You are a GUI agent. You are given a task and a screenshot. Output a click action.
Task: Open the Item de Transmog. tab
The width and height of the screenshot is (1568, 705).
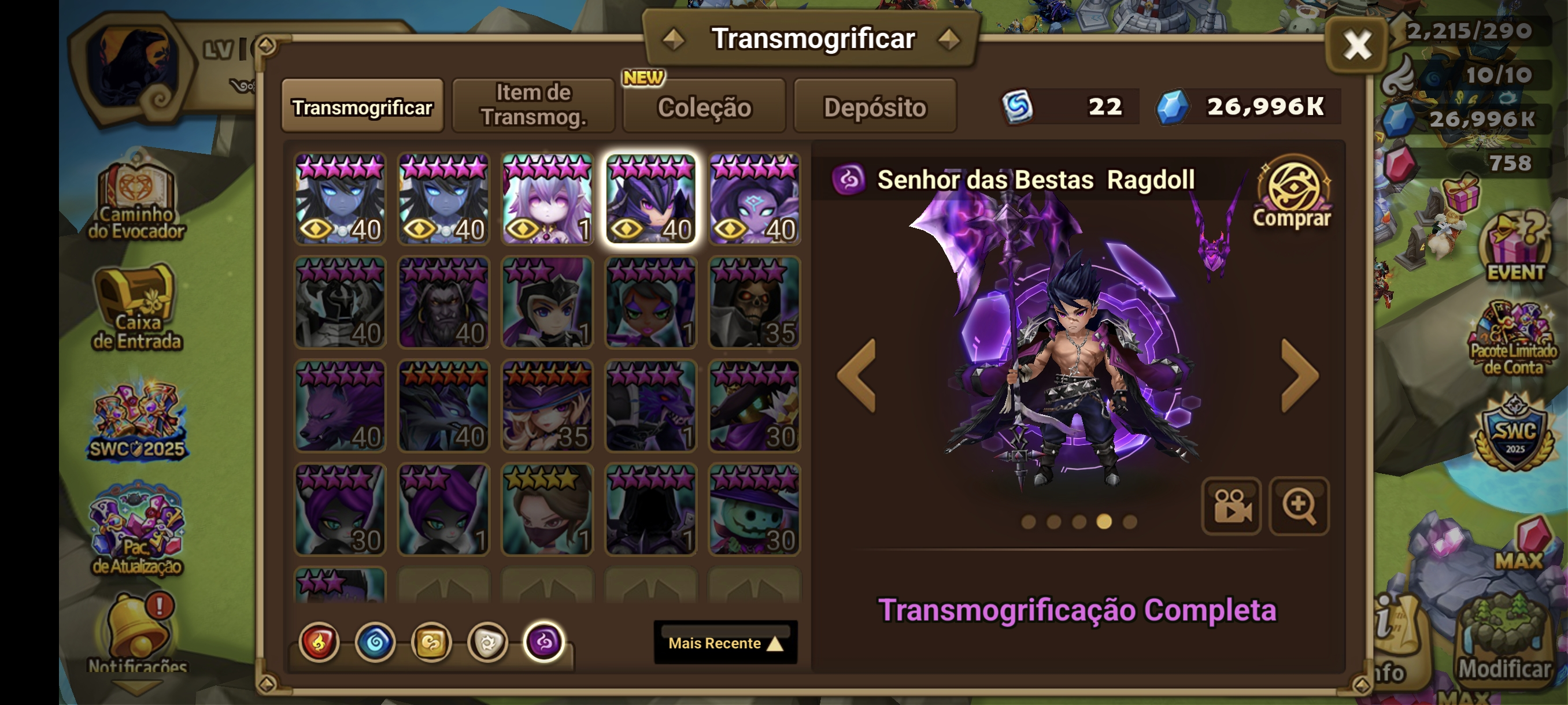(x=533, y=105)
